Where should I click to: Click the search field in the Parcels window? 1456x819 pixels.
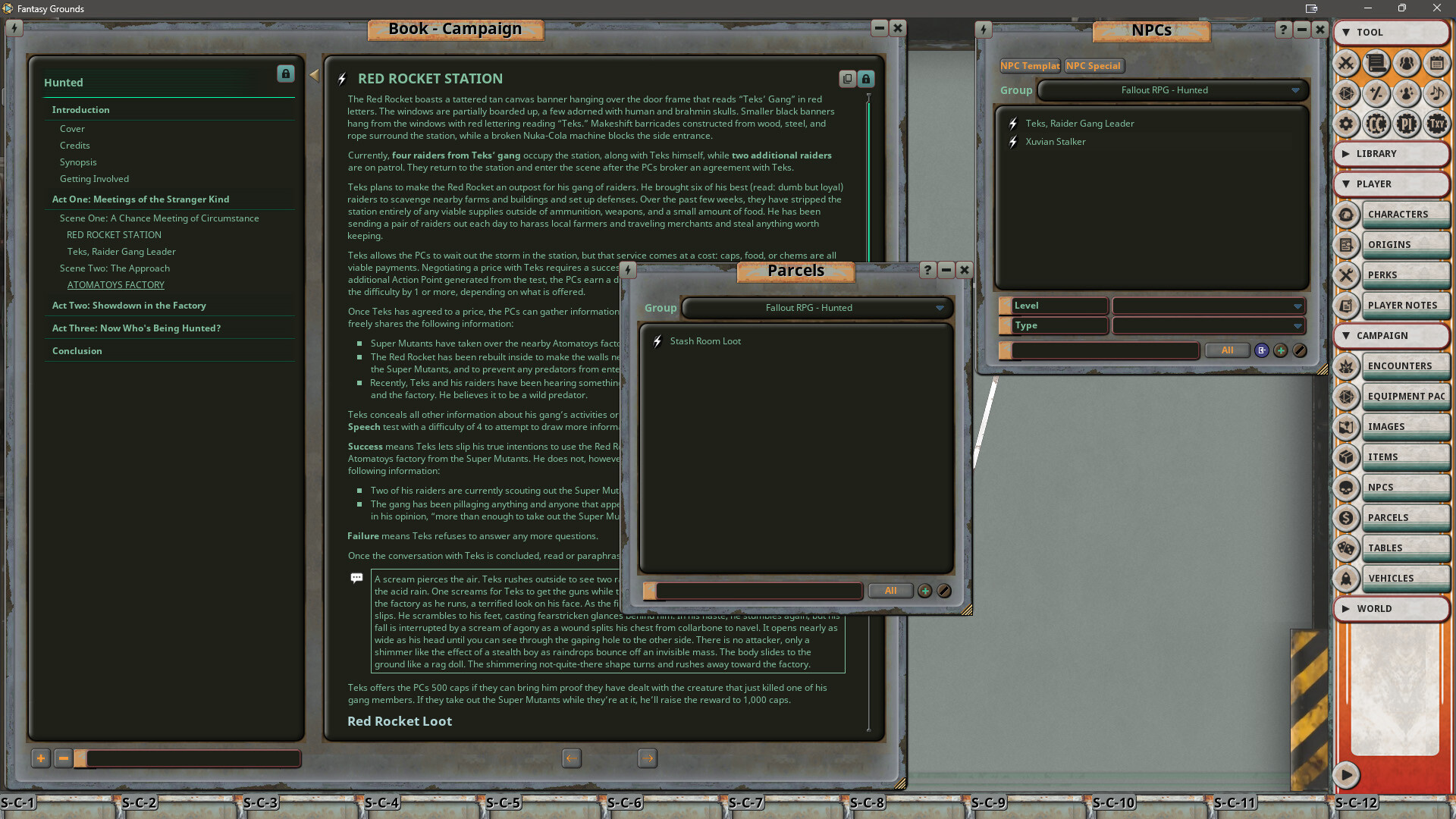point(751,591)
